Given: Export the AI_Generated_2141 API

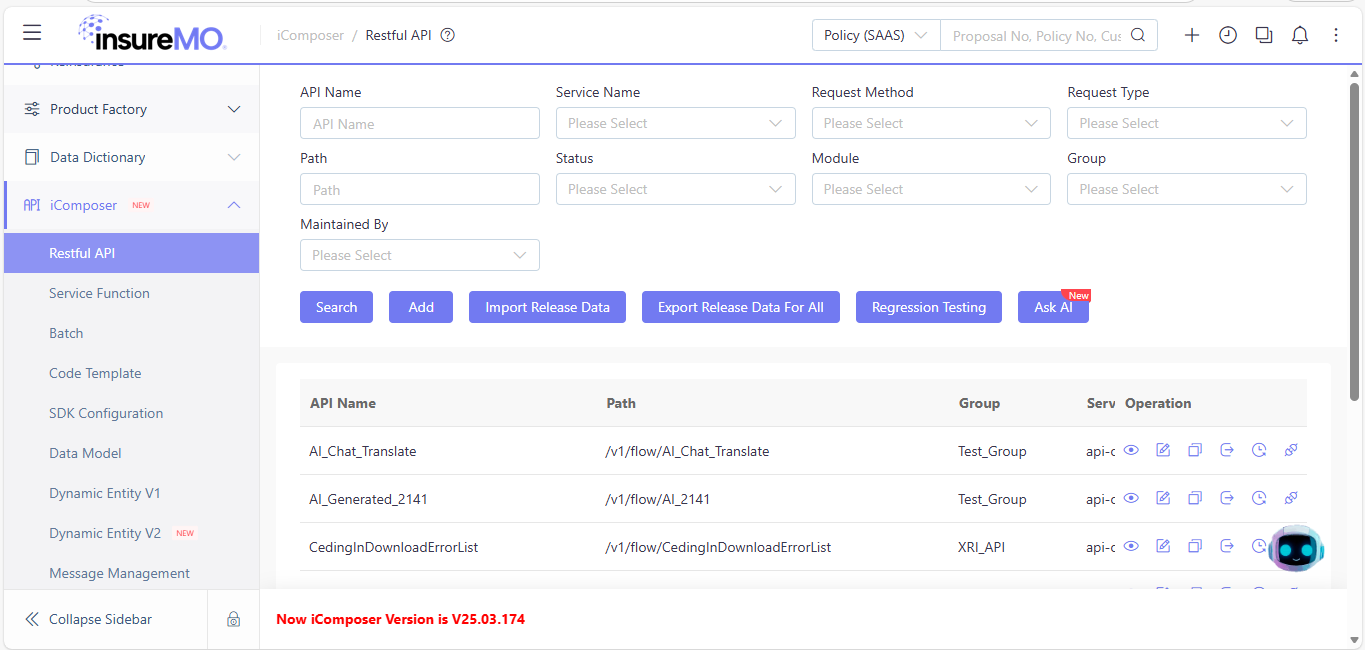Looking at the screenshot, I should click(1227, 498).
